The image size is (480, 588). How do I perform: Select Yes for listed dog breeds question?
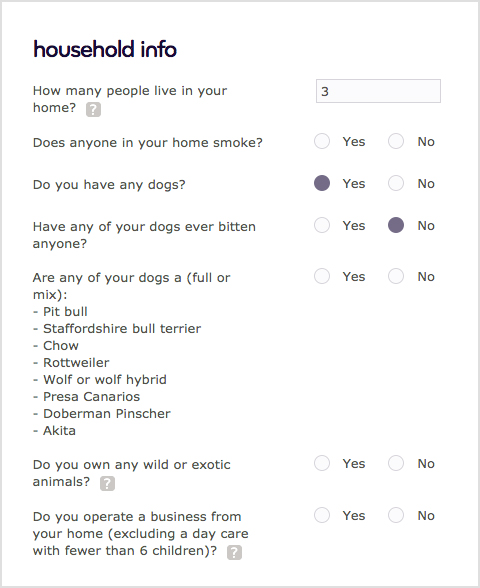(322, 276)
